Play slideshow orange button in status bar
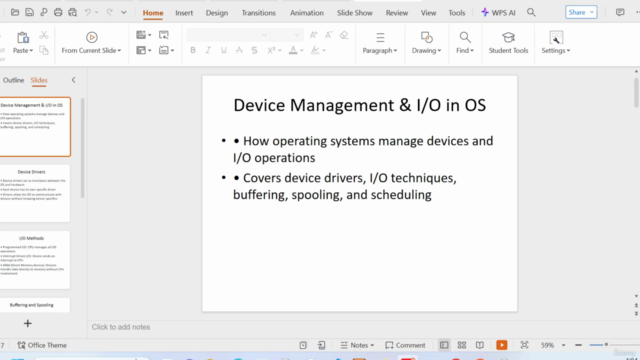 [x=502, y=345]
